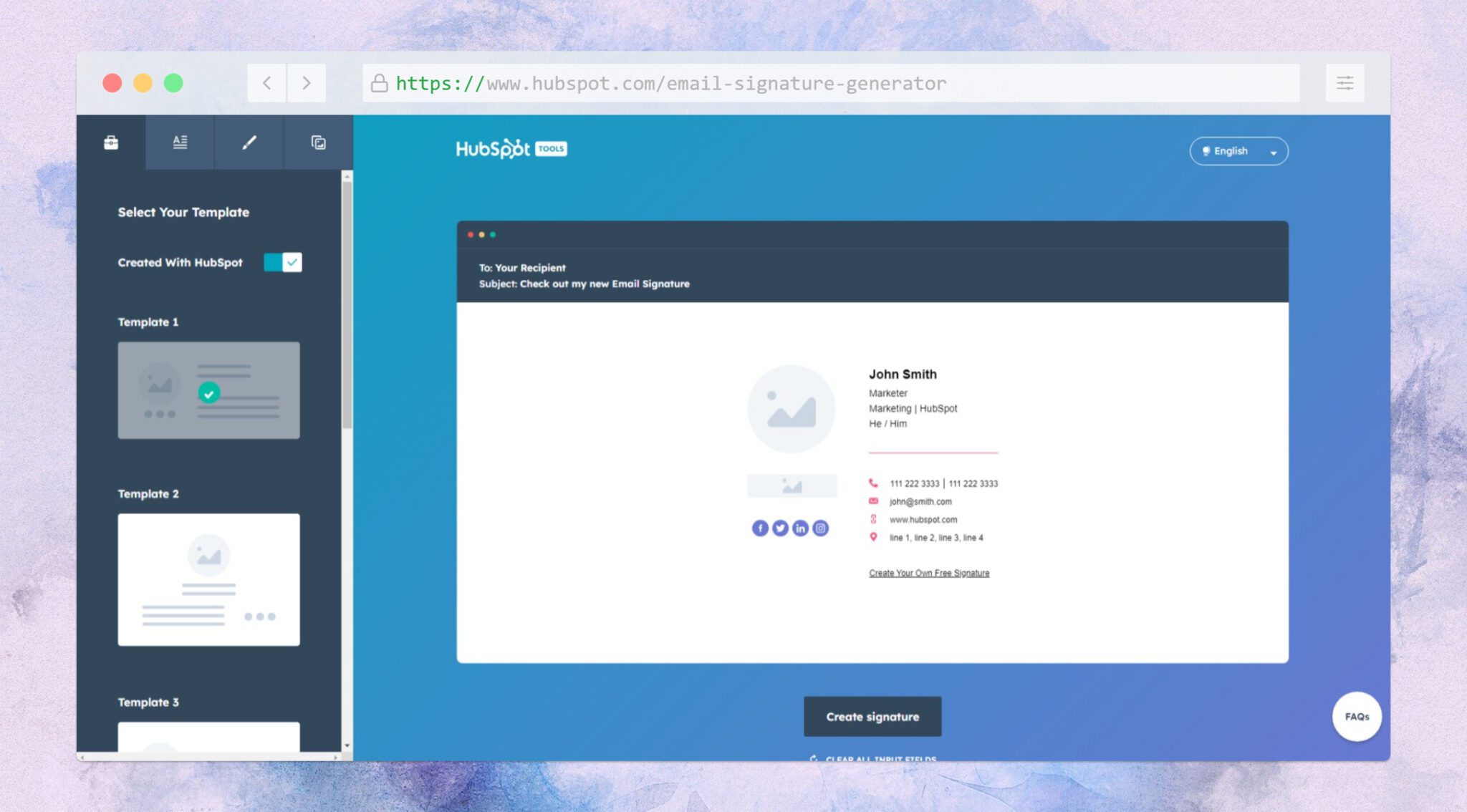Click the Instagram social icon
1467x812 pixels.
(819, 527)
